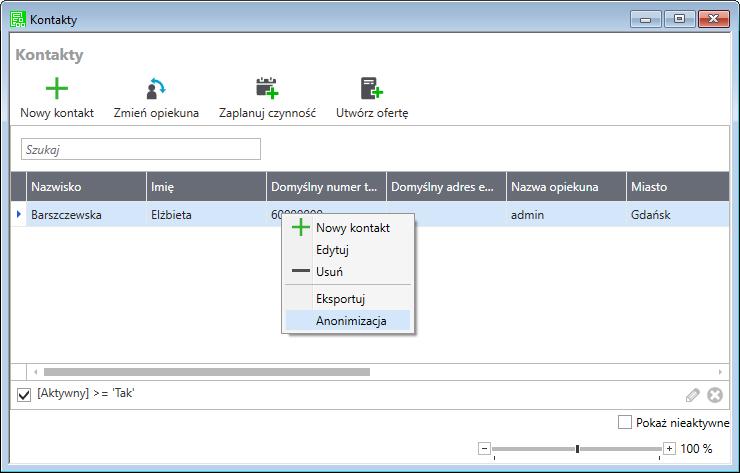Maximize the Kontakty window
The width and height of the screenshot is (740, 473).
[x=679, y=19]
